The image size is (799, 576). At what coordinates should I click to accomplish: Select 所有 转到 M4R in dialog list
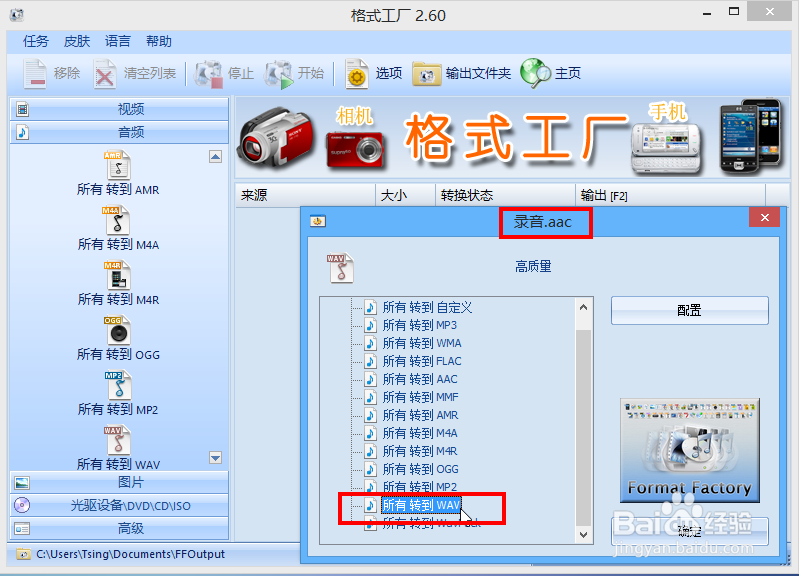pos(420,451)
